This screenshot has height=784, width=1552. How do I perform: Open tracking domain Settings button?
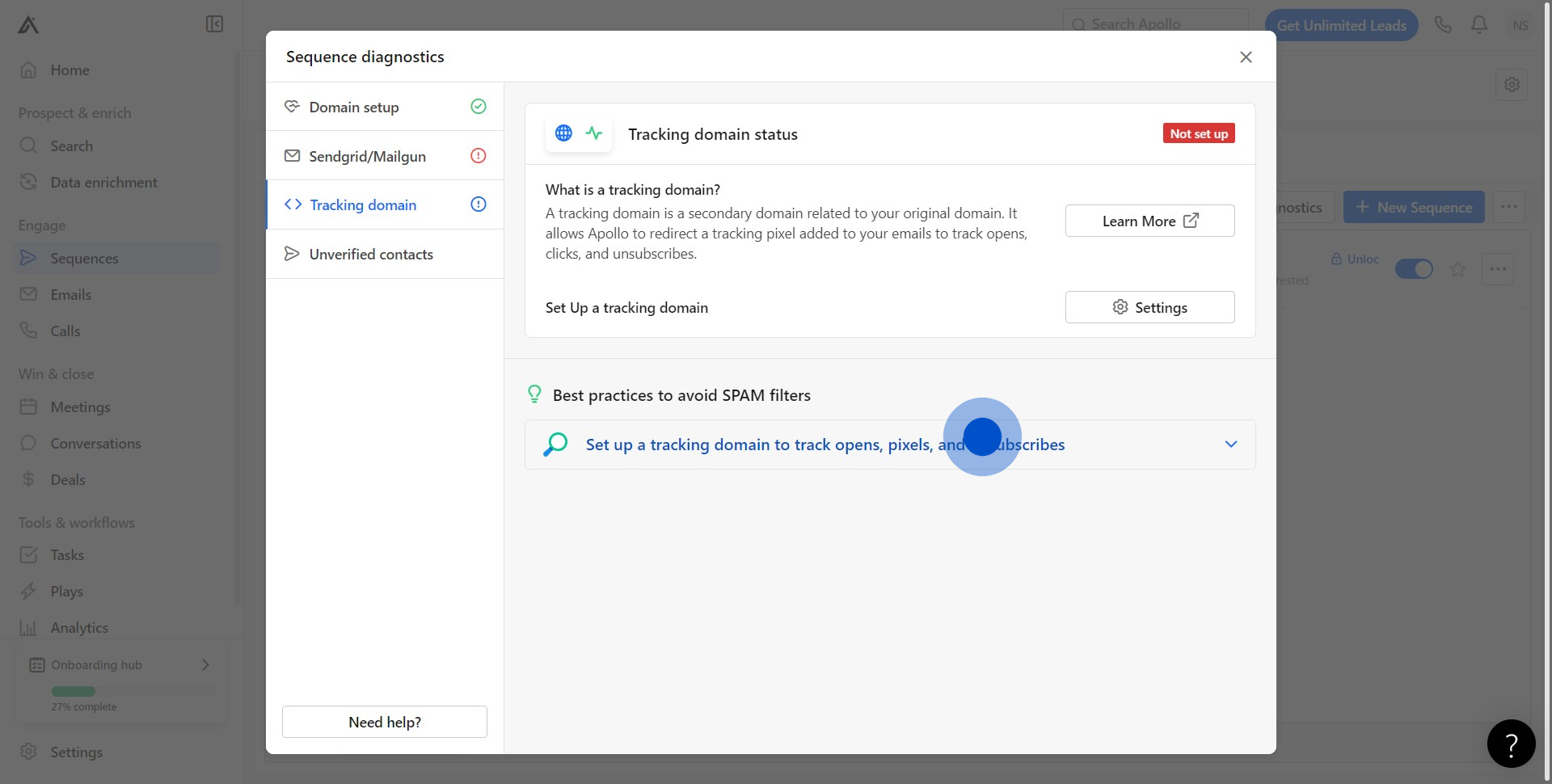(x=1149, y=307)
